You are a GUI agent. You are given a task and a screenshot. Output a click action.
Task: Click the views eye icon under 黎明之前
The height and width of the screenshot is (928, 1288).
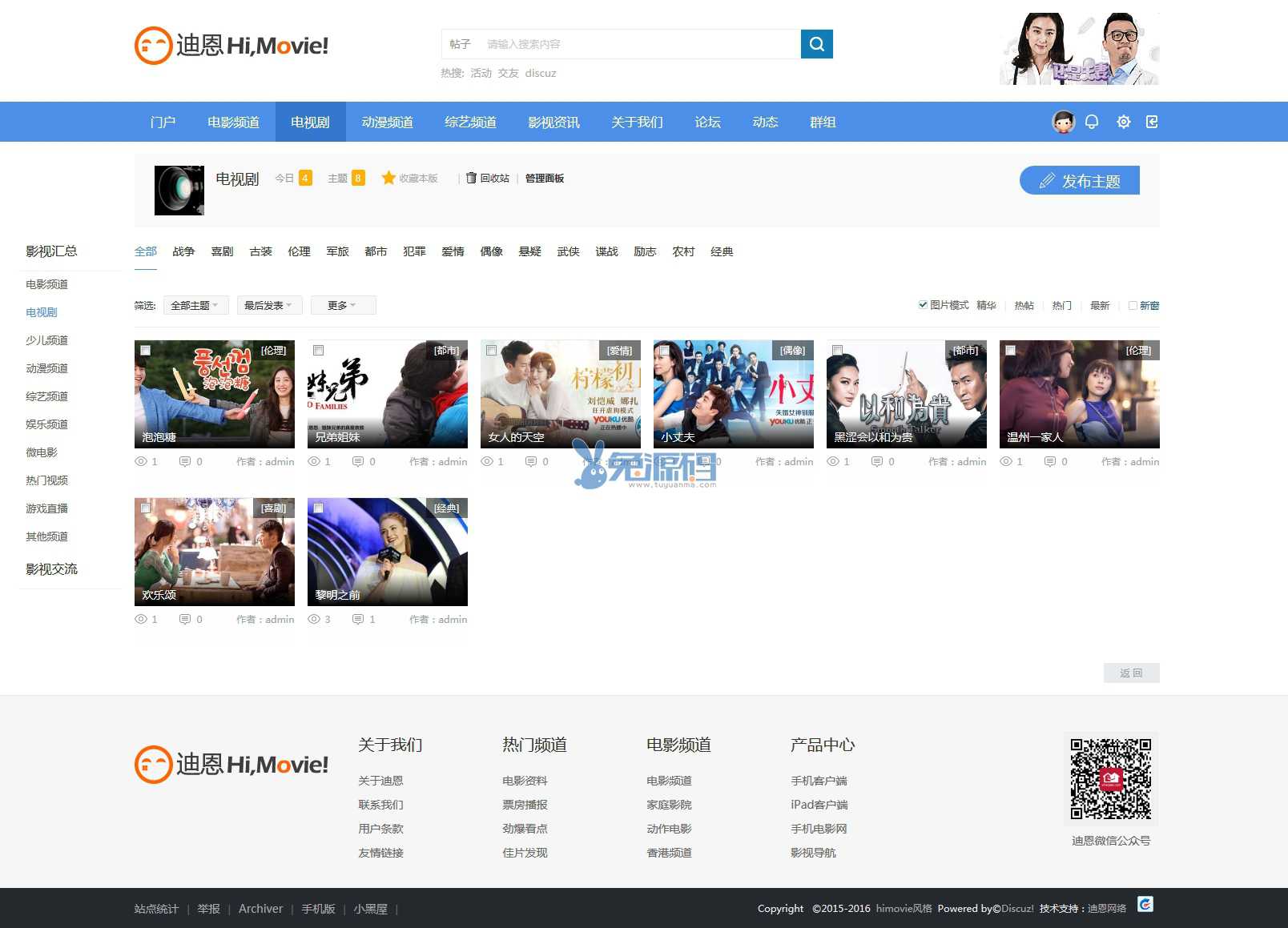point(314,620)
